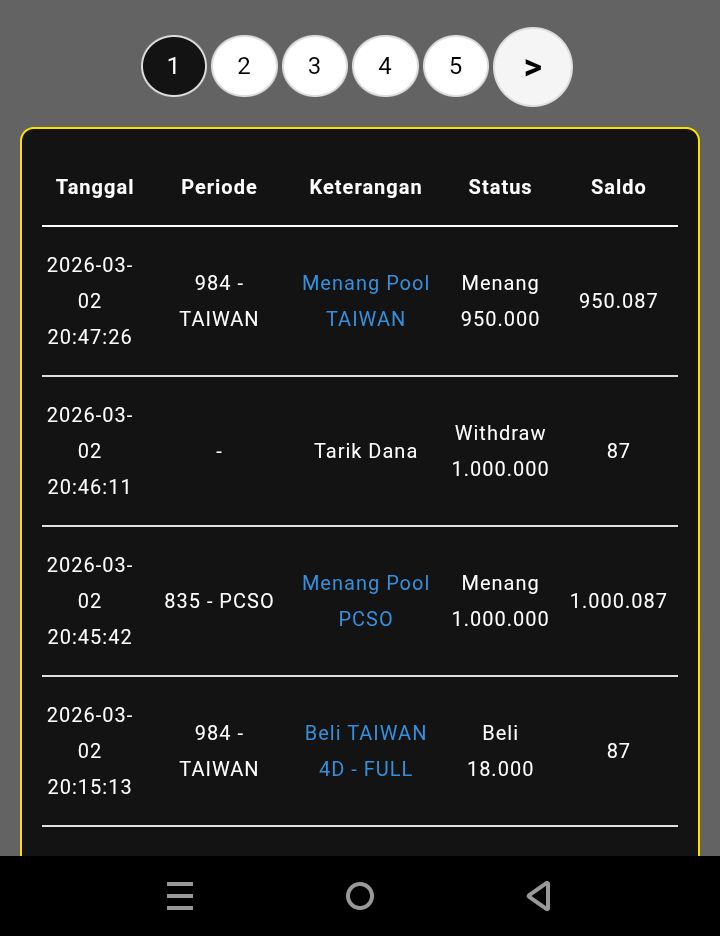
Task: Open the Menang Pool PCSO link
Action: [x=366, y=601]
